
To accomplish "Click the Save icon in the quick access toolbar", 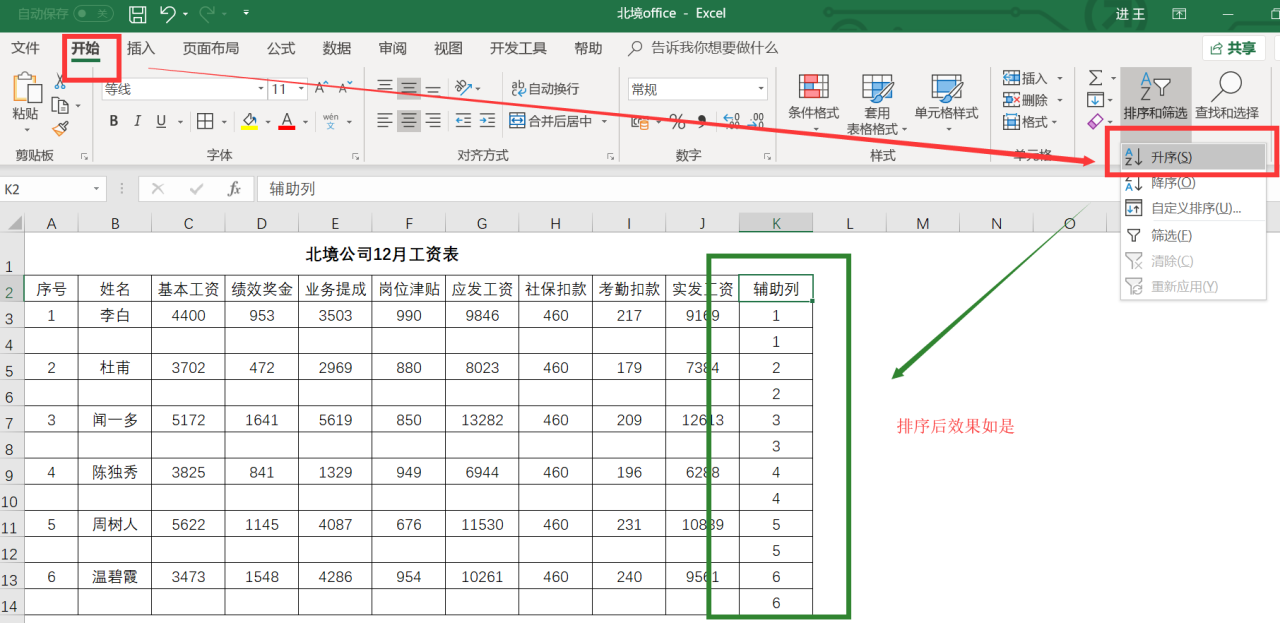I will tap(138, 14).
